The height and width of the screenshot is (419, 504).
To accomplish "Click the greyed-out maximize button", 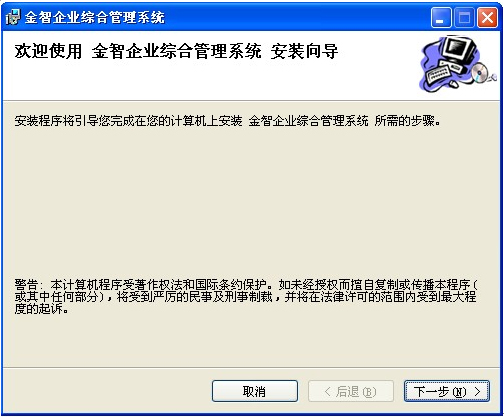I will [x=464, y=17].
